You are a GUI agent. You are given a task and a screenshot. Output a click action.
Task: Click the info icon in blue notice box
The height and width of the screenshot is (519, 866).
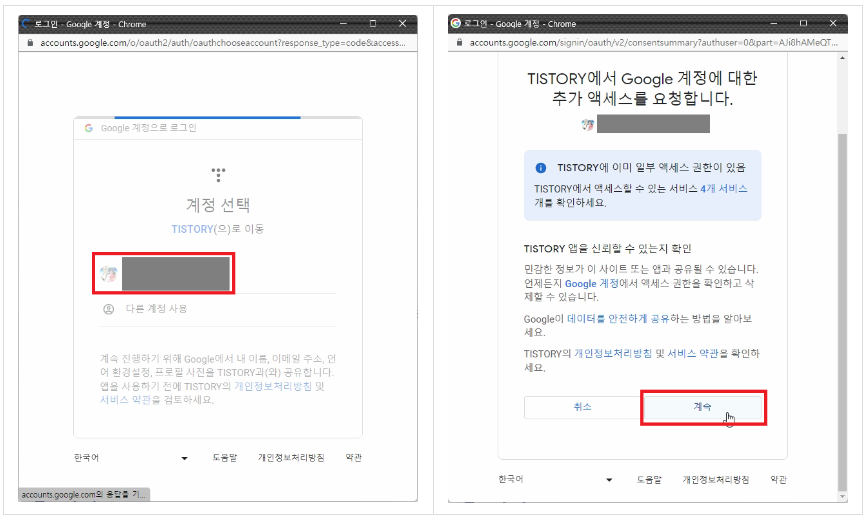(541, 168)
